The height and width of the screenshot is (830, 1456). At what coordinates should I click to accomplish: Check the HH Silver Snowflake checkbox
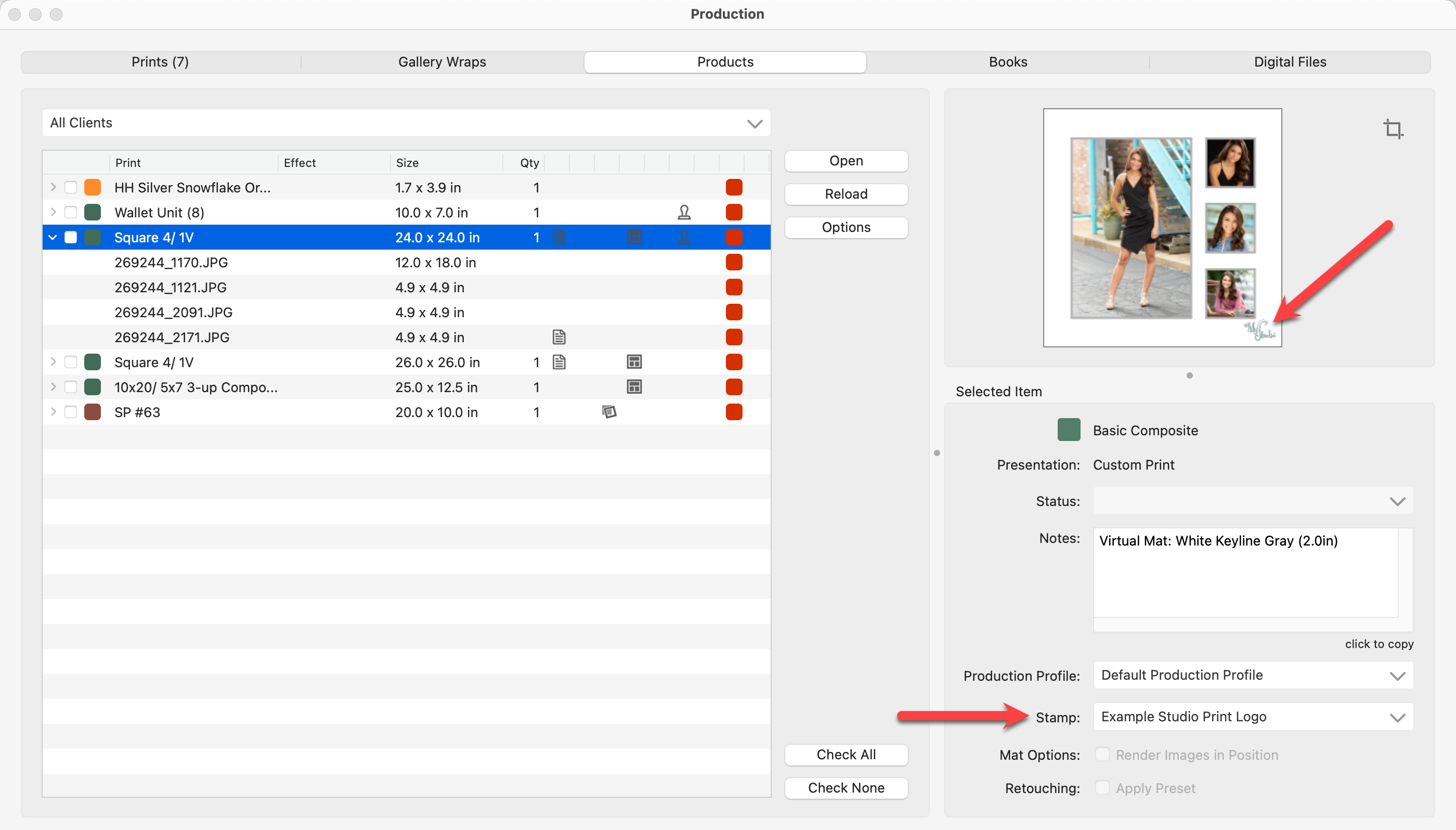click(71, 188)
